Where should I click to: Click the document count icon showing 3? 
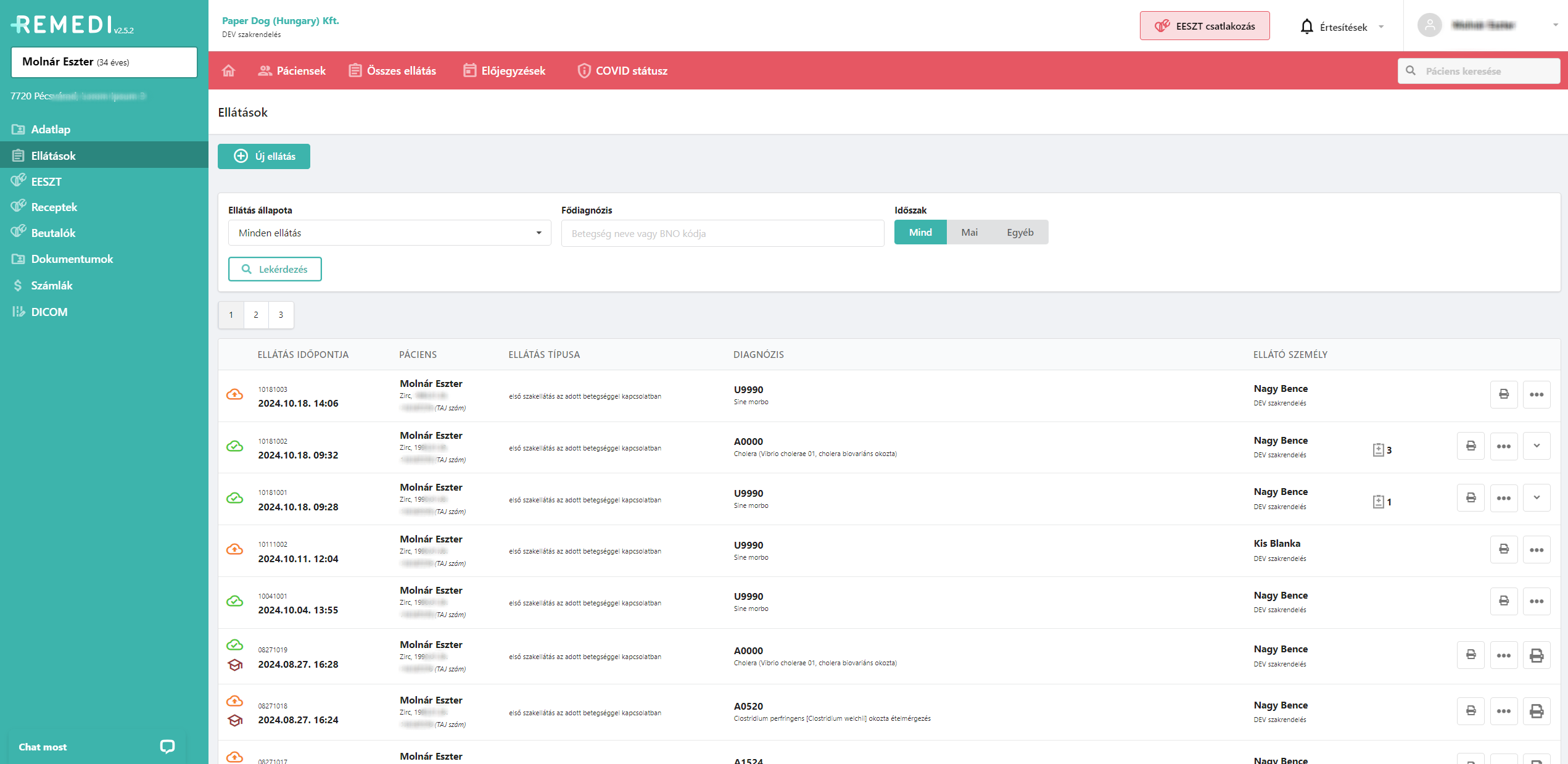coord(1381,450)
